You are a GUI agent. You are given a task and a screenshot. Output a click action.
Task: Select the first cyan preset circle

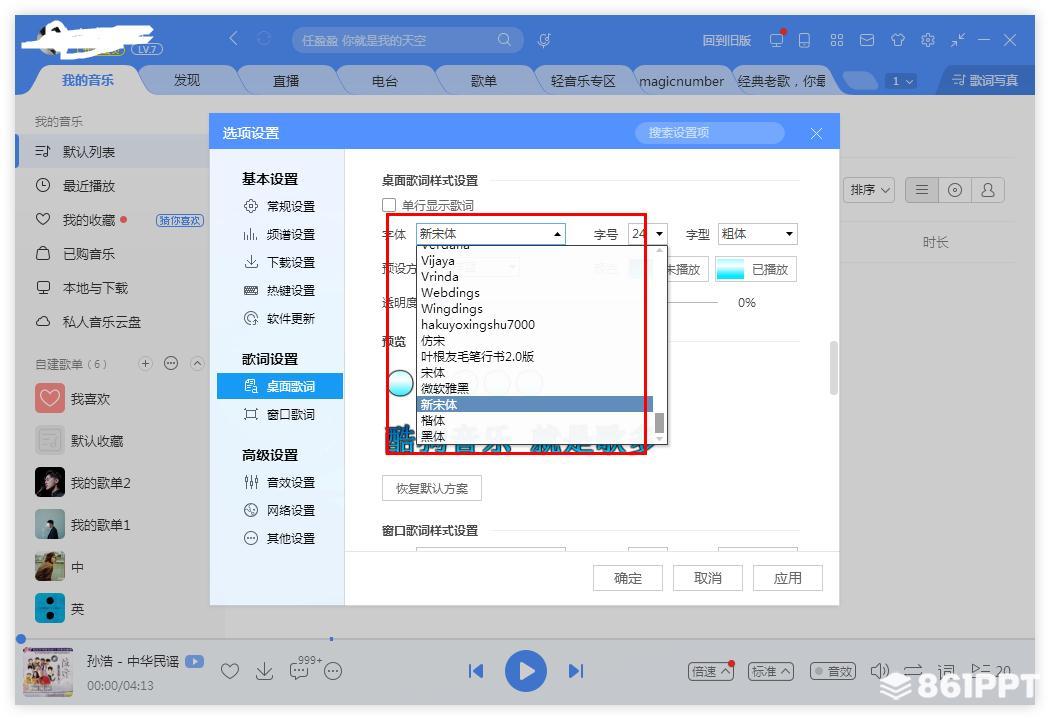(400, 383)
